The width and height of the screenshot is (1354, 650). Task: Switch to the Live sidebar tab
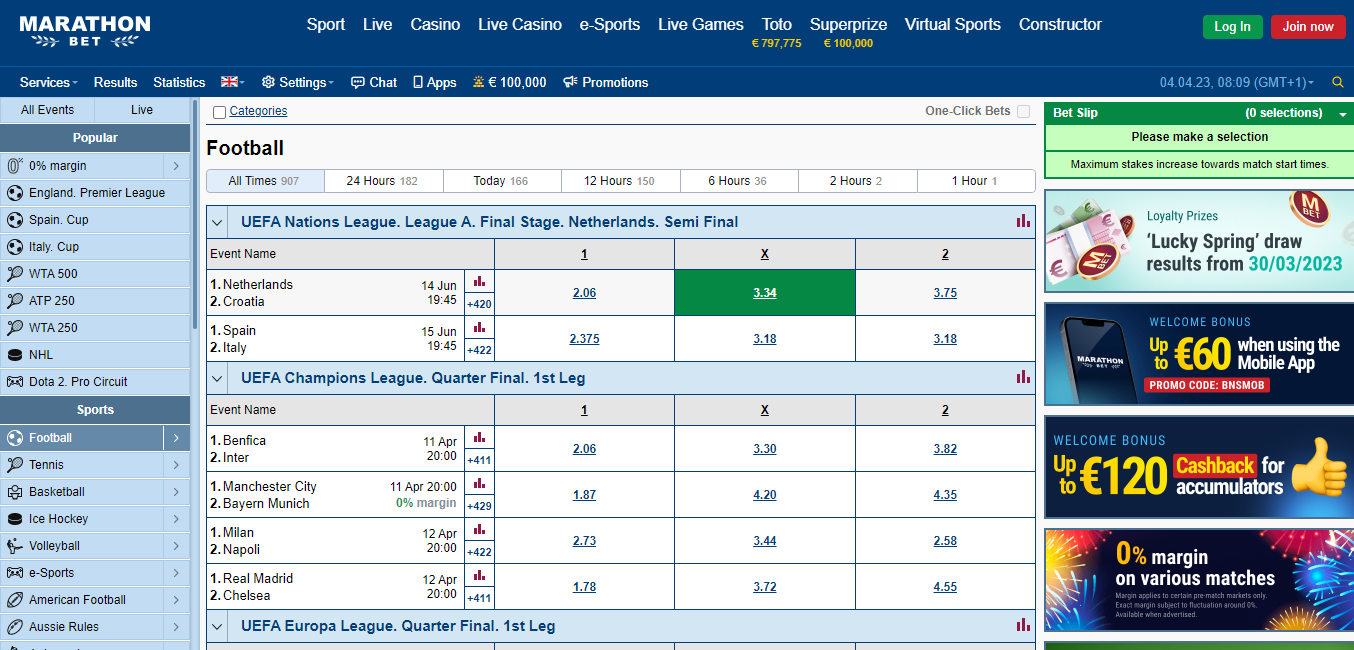[x=142, y=110]
